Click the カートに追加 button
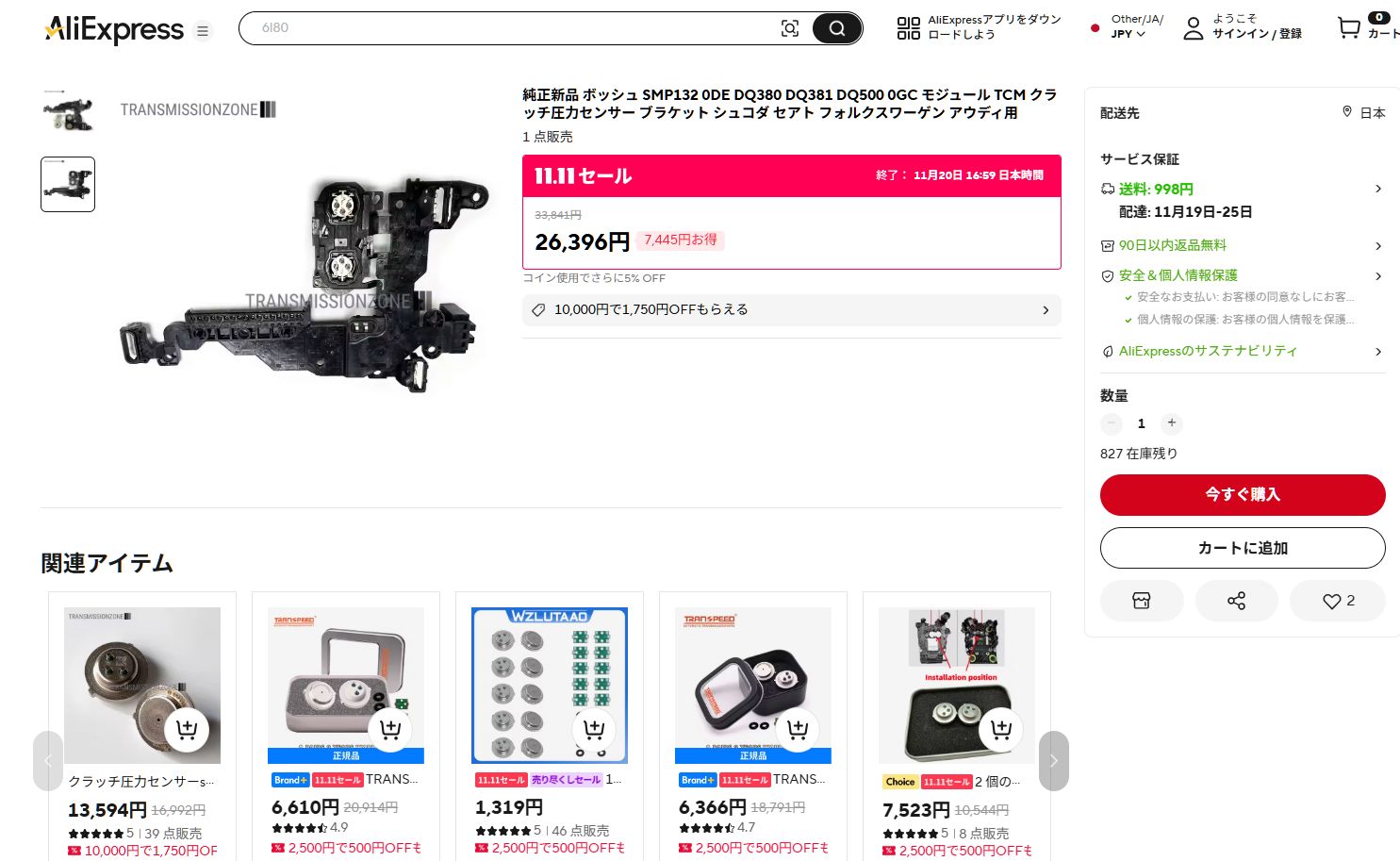Image resolution: width=1400 pixels, height=861 pixels. (1242, 548)
